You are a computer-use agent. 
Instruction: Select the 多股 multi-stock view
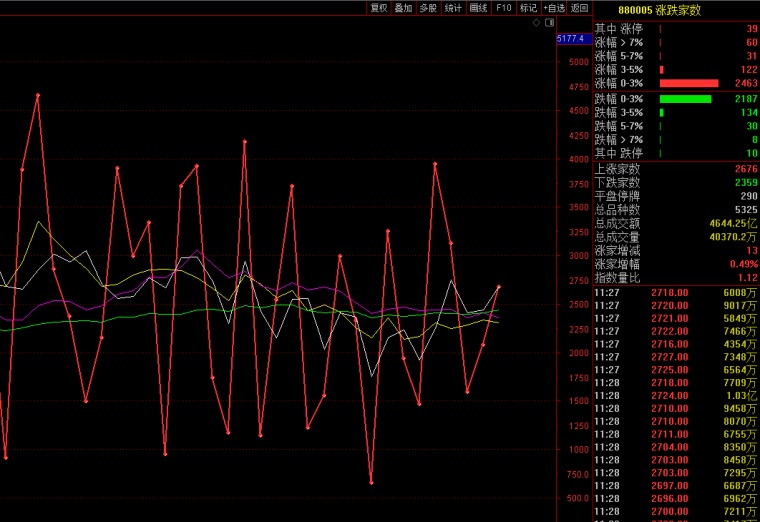[428, 8]
